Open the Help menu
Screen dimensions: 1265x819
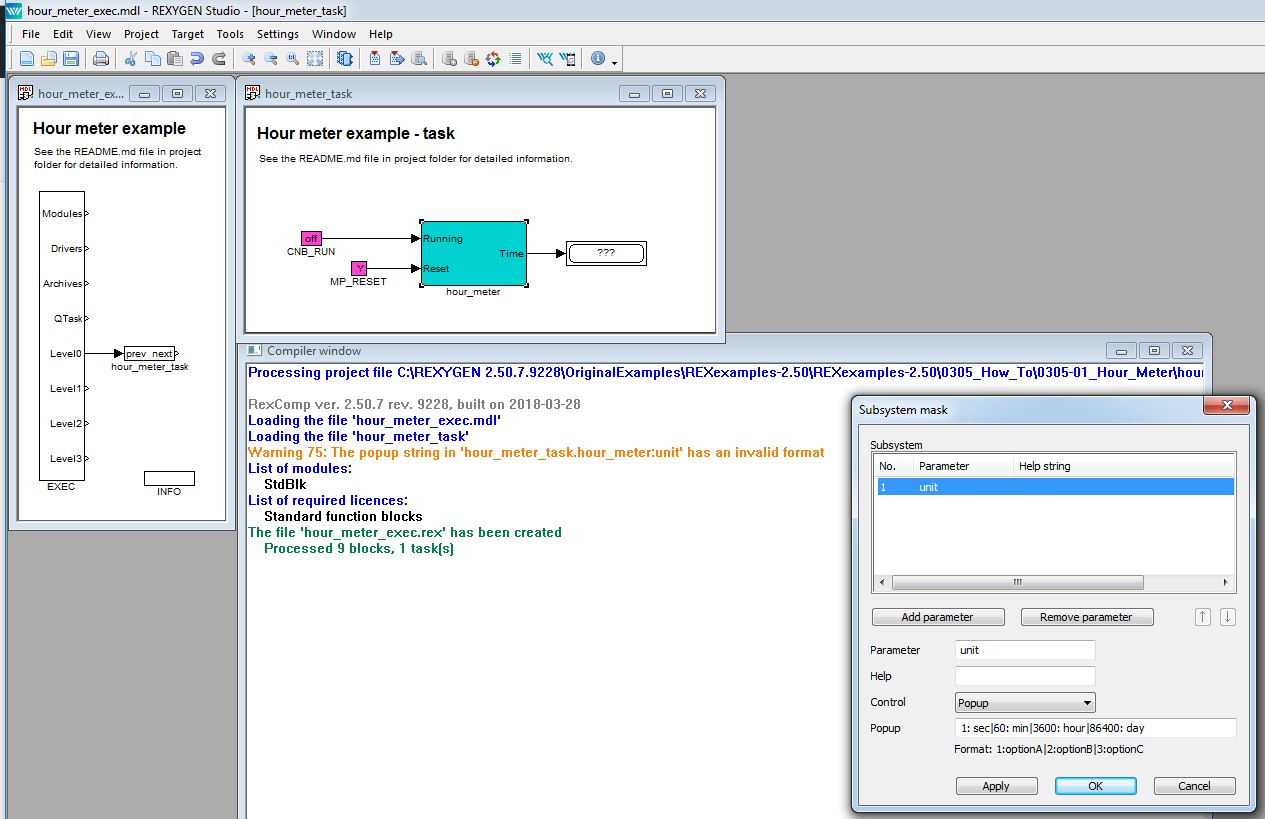381,34
